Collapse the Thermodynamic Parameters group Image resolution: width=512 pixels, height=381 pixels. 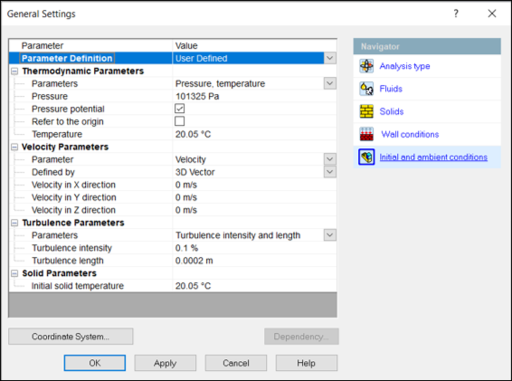point(14,71)
